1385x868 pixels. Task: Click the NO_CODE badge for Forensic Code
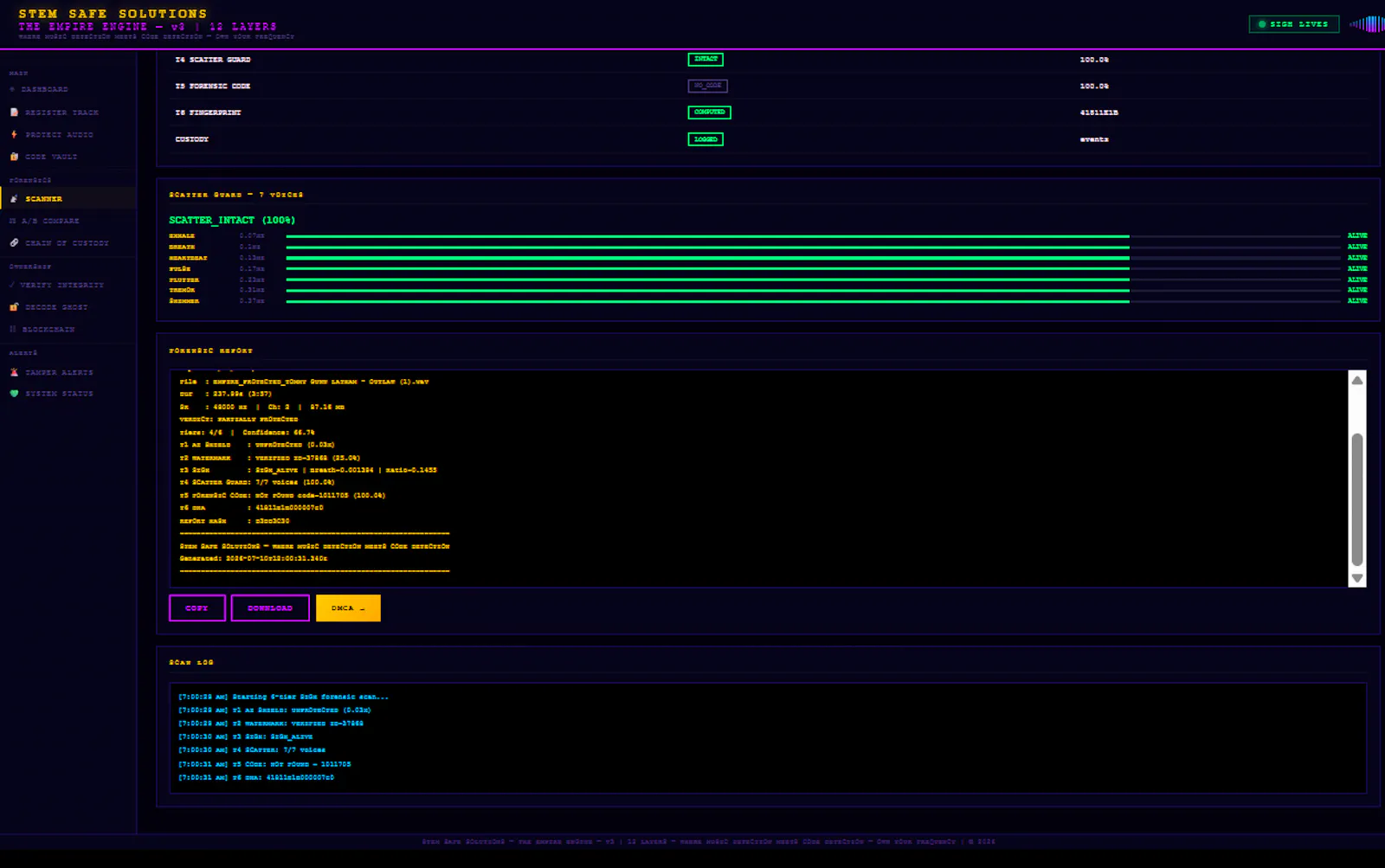707,86
